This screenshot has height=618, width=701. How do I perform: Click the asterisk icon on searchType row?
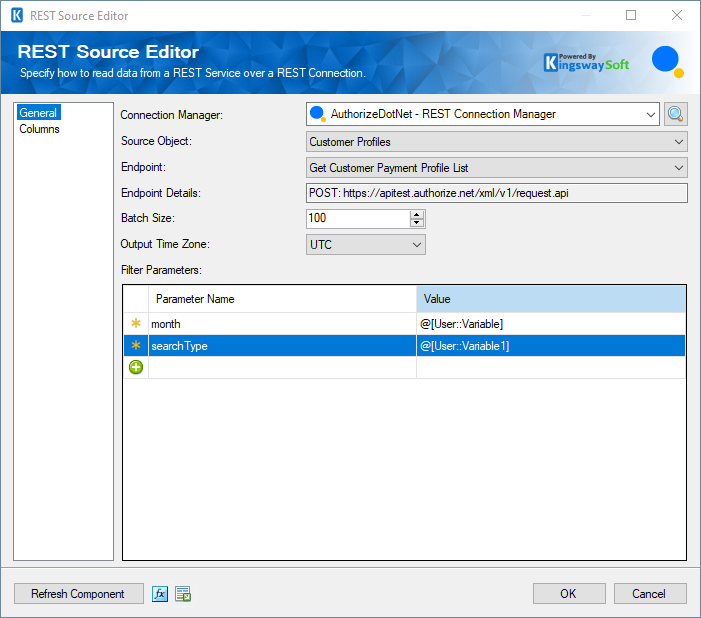(136, 345)
